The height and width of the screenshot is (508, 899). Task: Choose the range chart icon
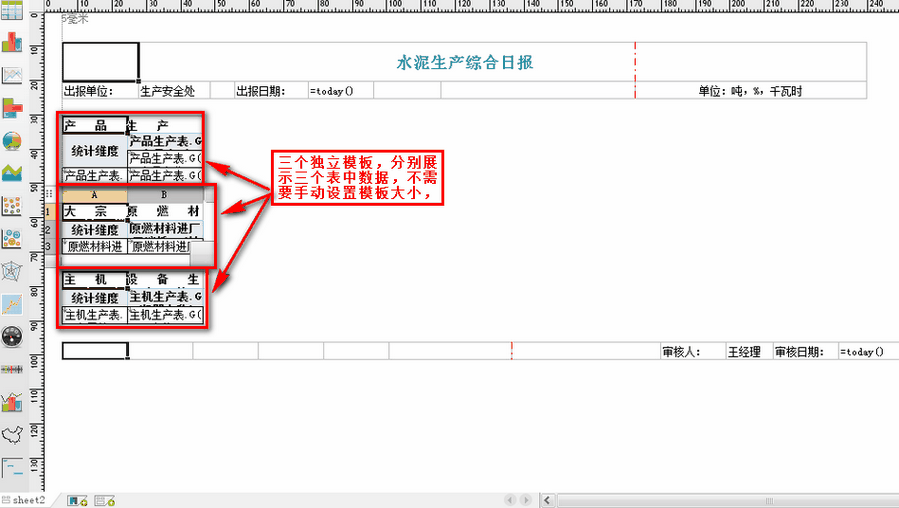(11, 369)
